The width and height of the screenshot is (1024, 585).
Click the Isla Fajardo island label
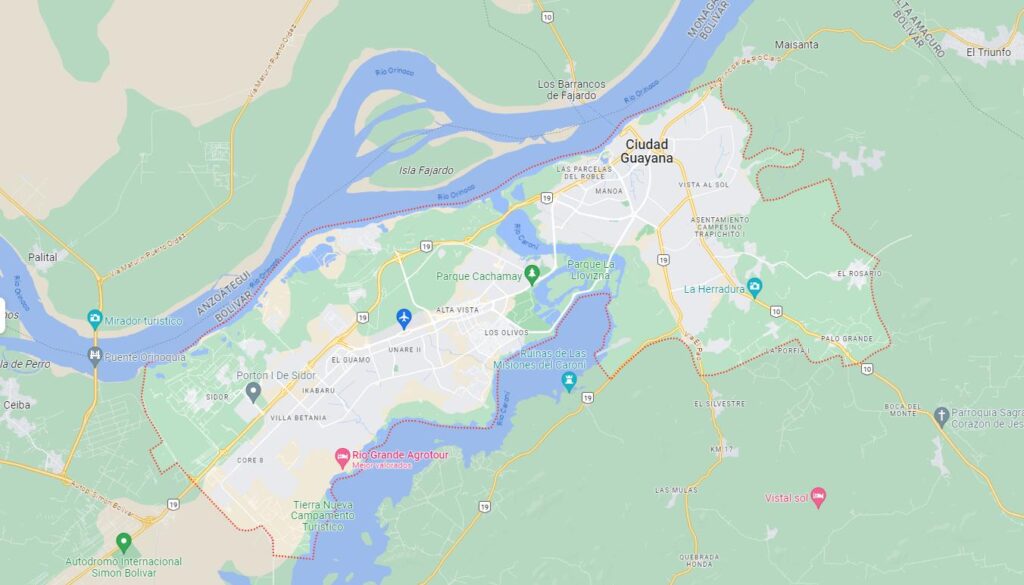point(426,170)
